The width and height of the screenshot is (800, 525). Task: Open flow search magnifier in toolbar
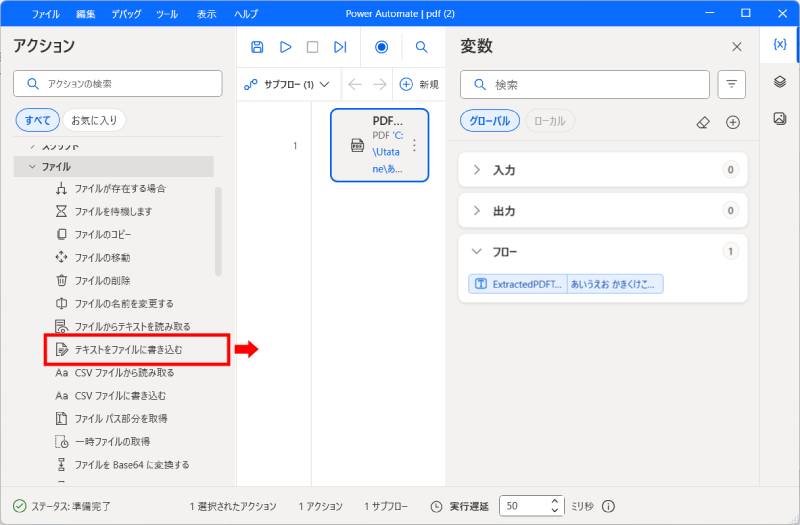(x=421, y=47)
